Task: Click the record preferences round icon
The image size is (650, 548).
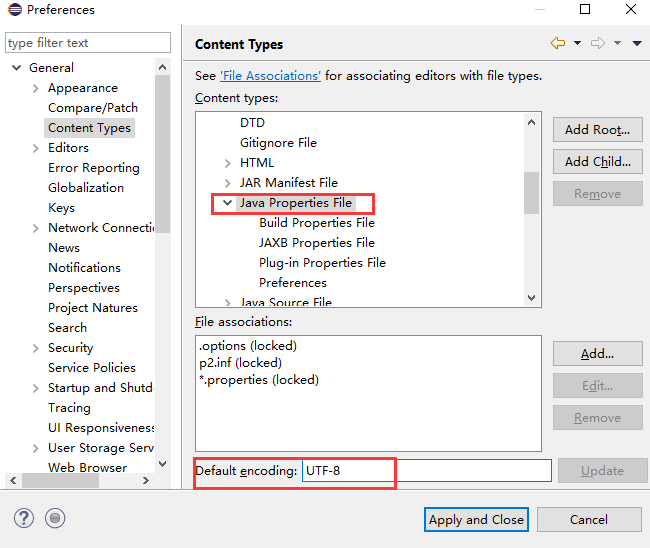Action: pos(55,518)
